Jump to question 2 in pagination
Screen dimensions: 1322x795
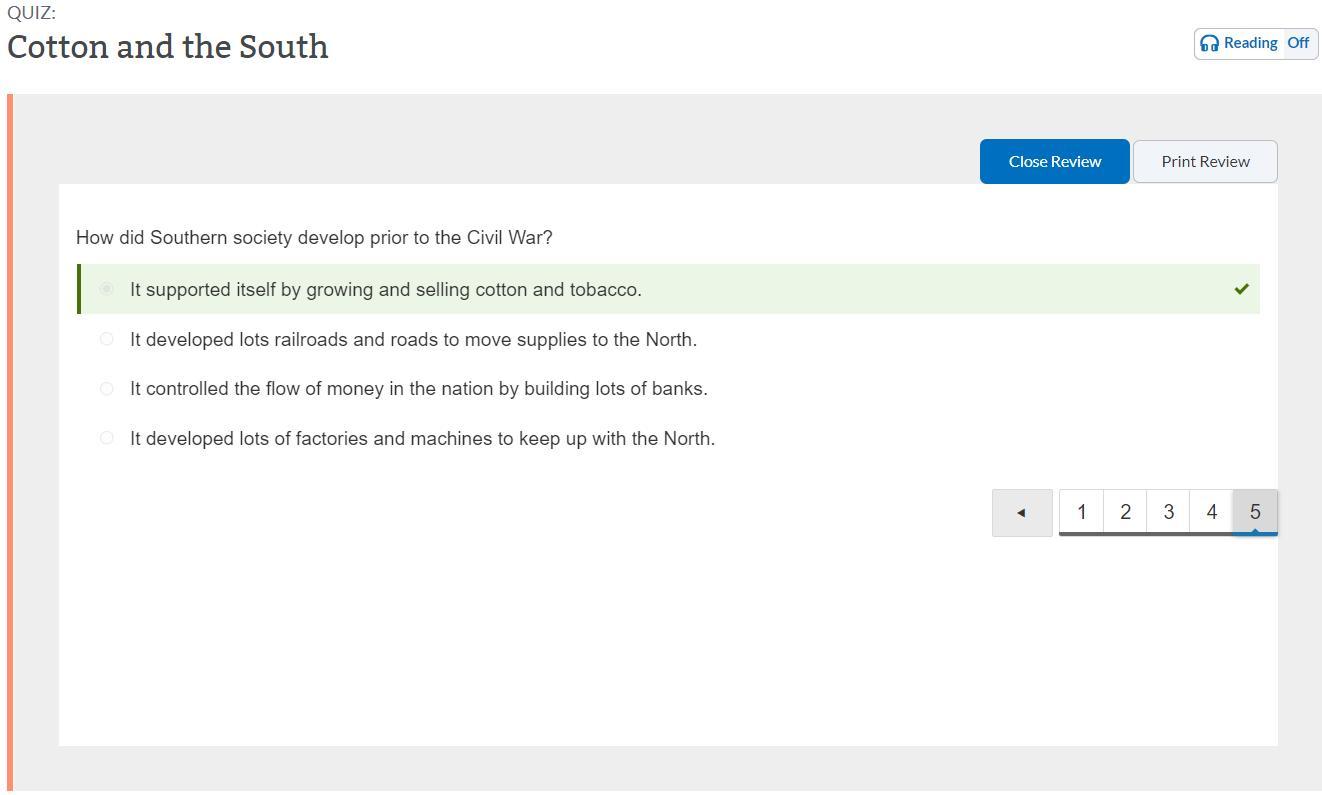coord(1125,512)
